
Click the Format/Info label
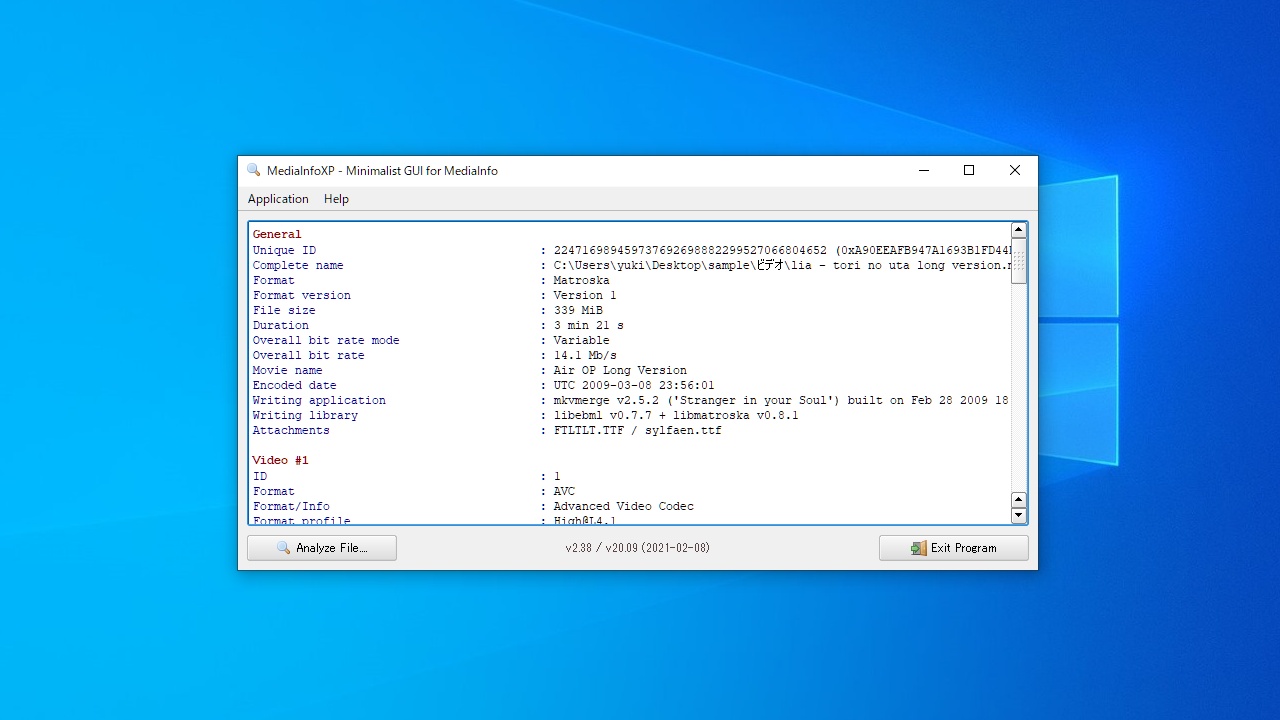click(291, 506)
